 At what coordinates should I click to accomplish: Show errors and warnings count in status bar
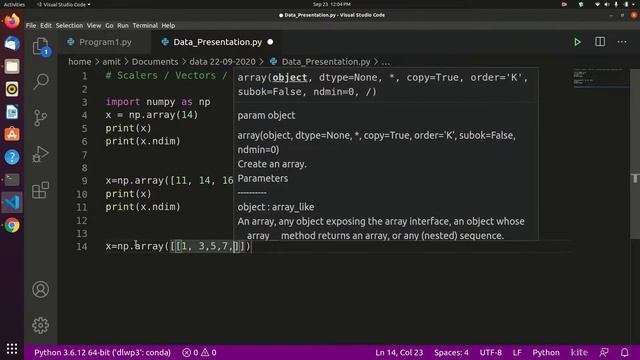[x=199, y=352]
